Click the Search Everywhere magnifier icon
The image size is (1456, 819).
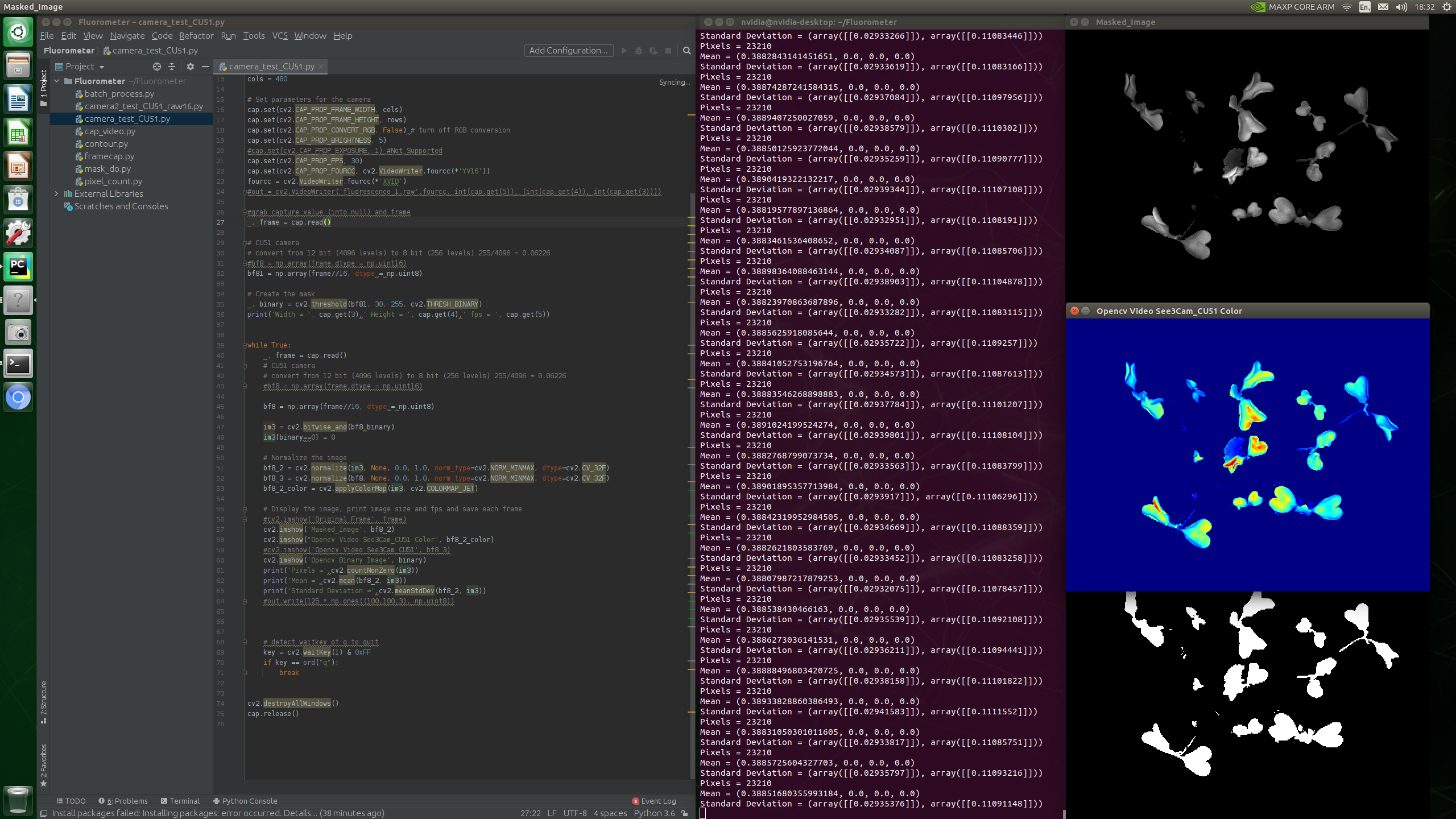[x=686, y=51]
